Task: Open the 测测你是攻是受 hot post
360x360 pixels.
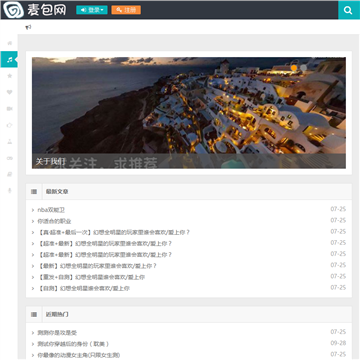Action: point(57,333)
